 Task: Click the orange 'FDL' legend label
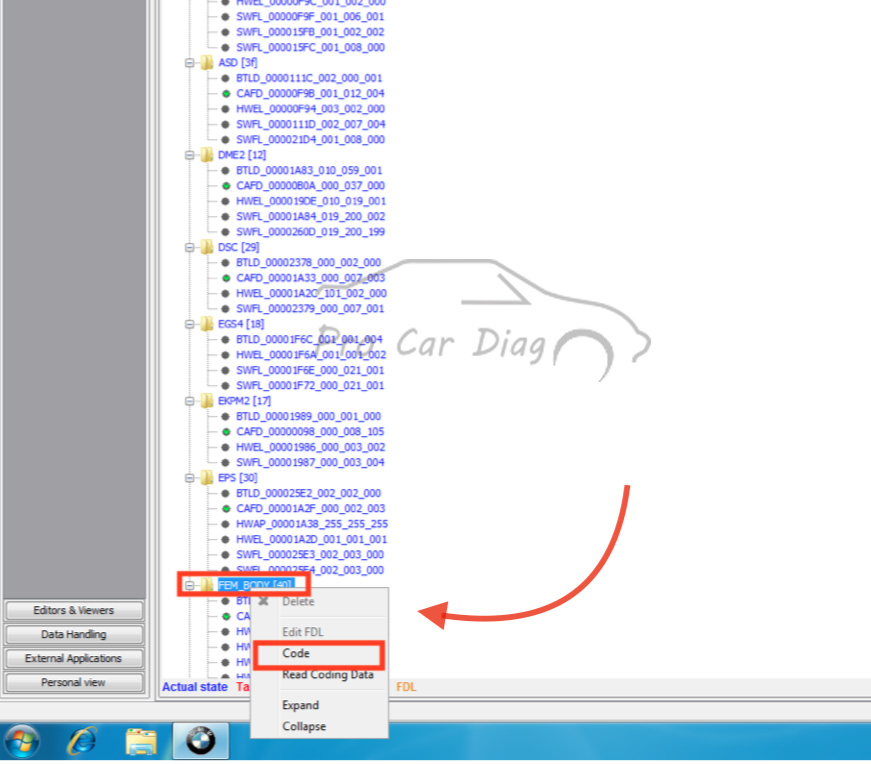[x=406, y=687]
